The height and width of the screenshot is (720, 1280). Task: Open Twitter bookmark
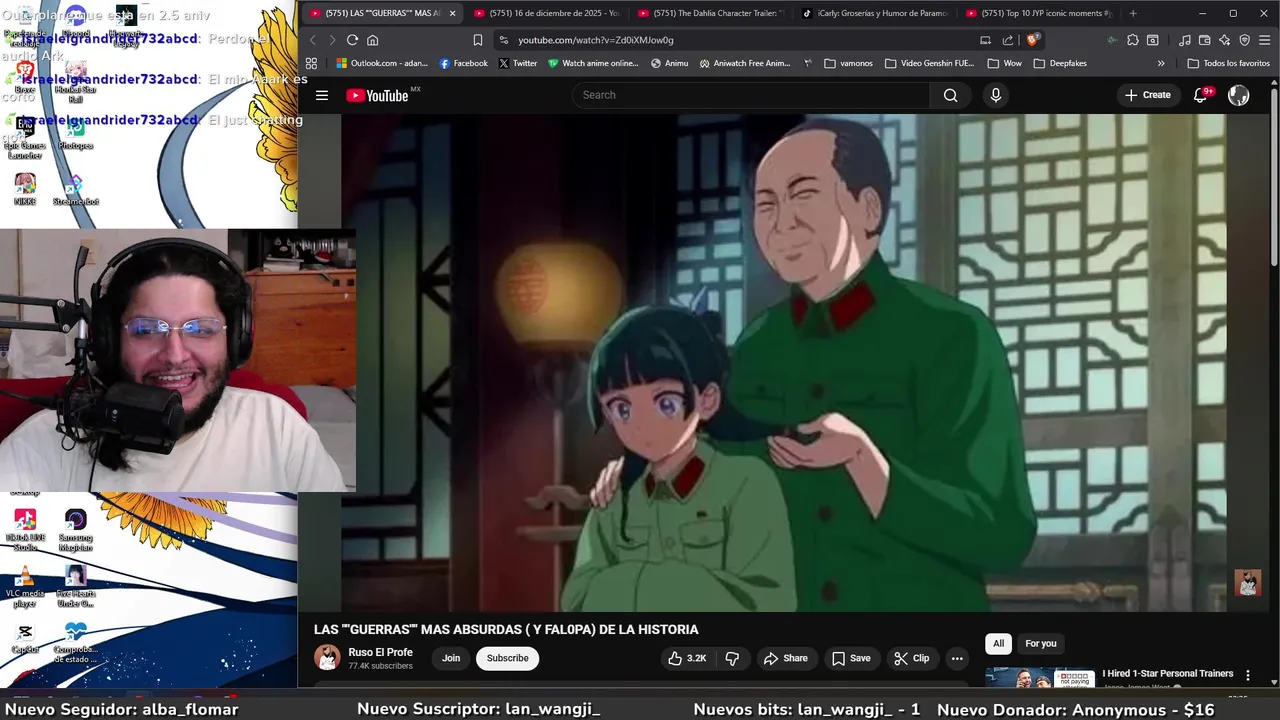click(x=518, y=63)
